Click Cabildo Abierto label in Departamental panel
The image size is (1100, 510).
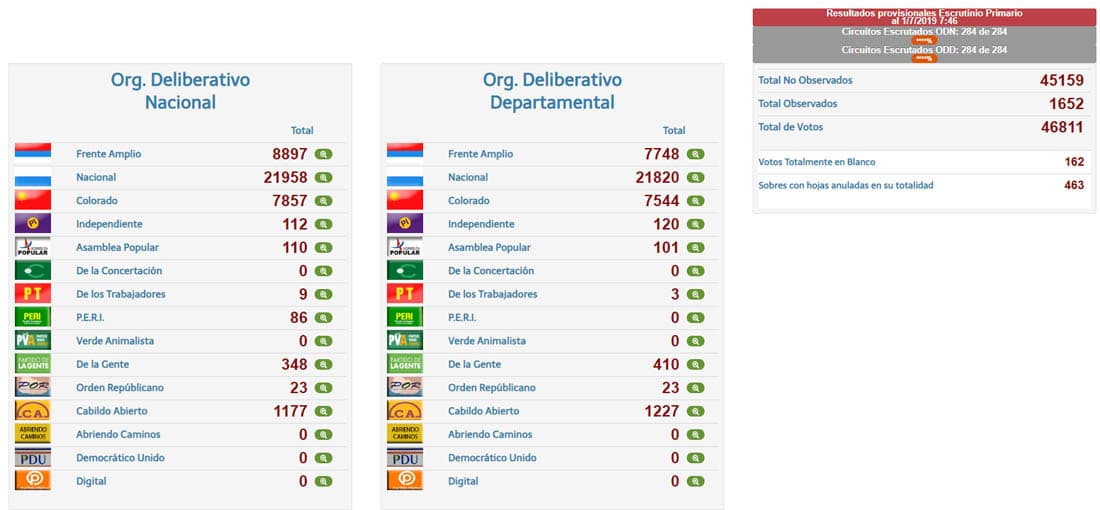pos(483,411)
